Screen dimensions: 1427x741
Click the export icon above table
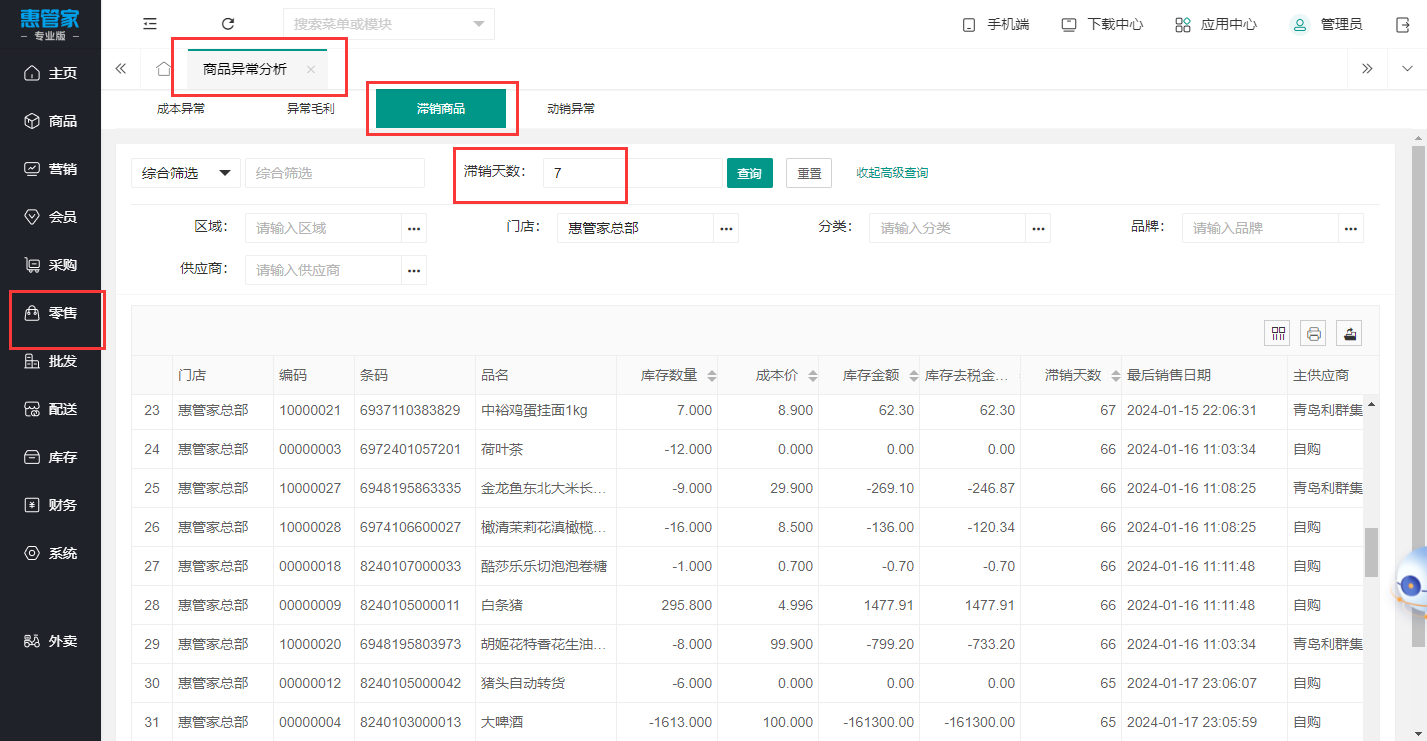click(1349, 334)
